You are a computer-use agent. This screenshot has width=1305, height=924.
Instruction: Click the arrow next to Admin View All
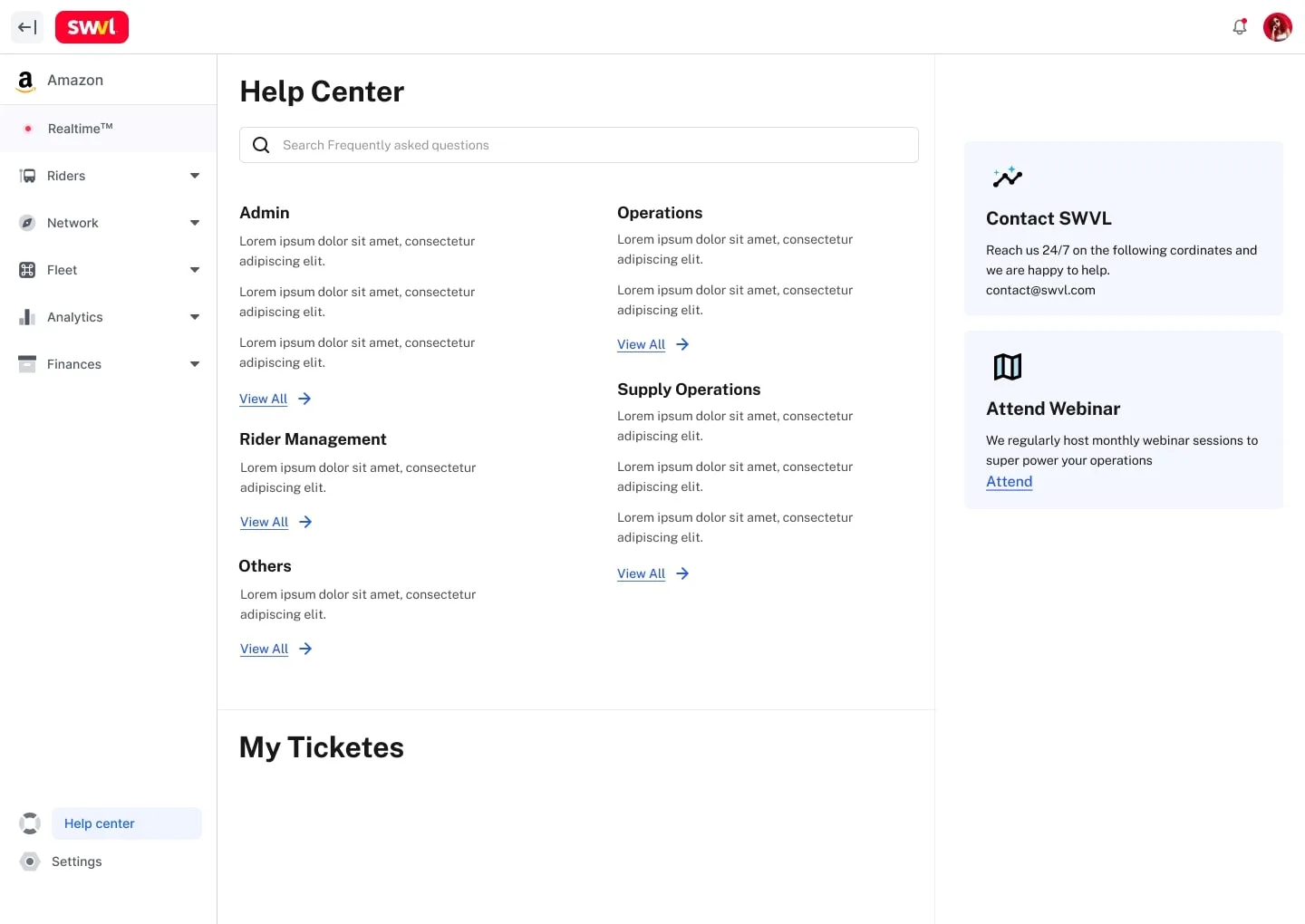[304, 399]
